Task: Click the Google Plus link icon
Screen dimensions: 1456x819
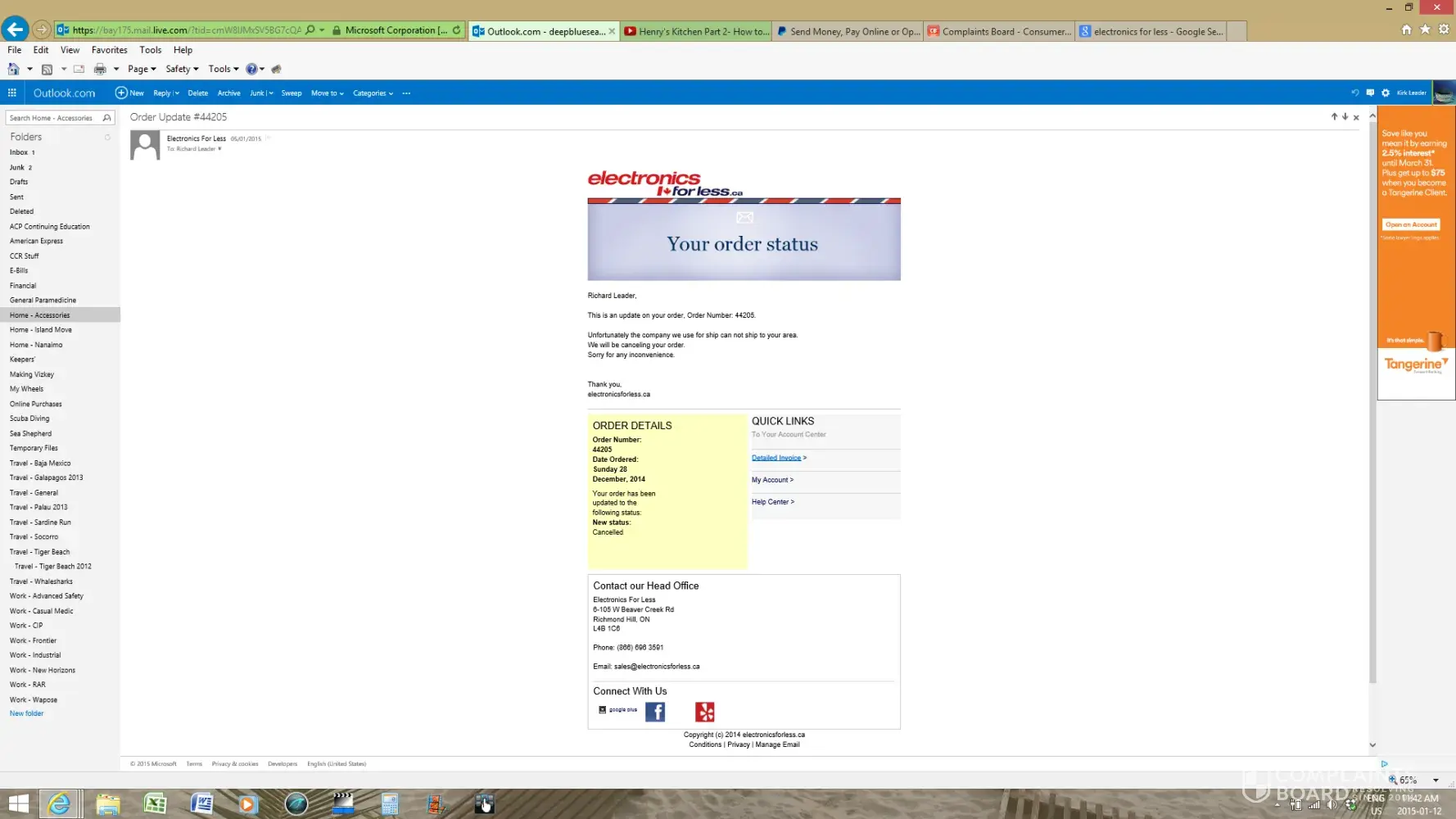Action: (617, 710)
